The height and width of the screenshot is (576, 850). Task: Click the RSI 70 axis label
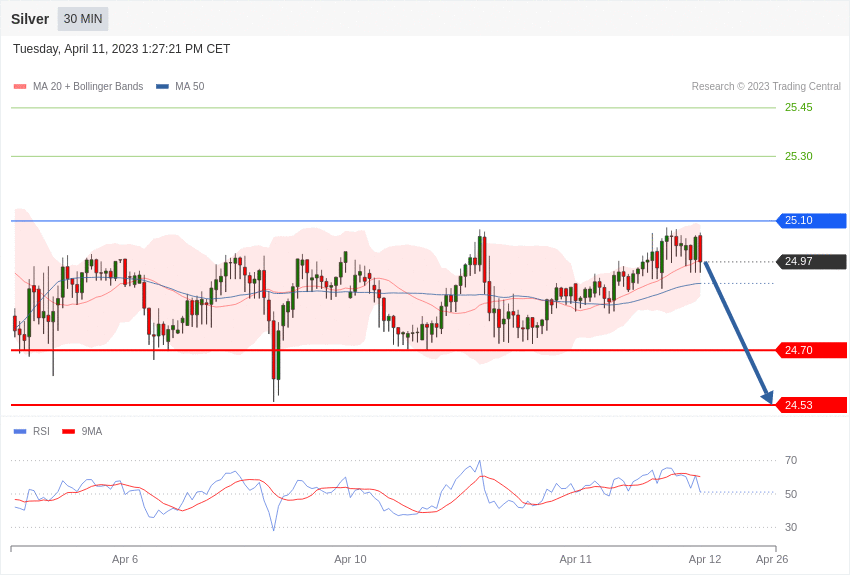click(x=791, y=461)
